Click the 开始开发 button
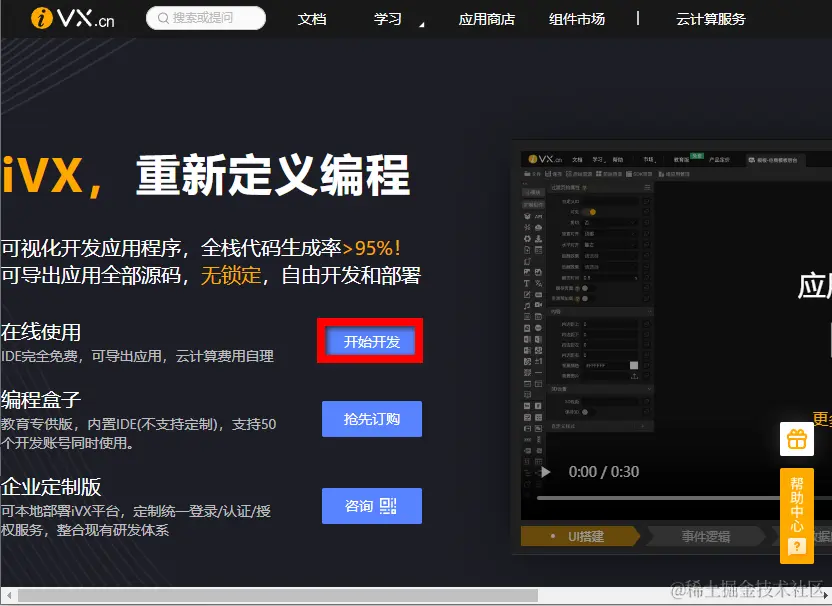This screenshot has width=832, height=606. click(370, 341)
